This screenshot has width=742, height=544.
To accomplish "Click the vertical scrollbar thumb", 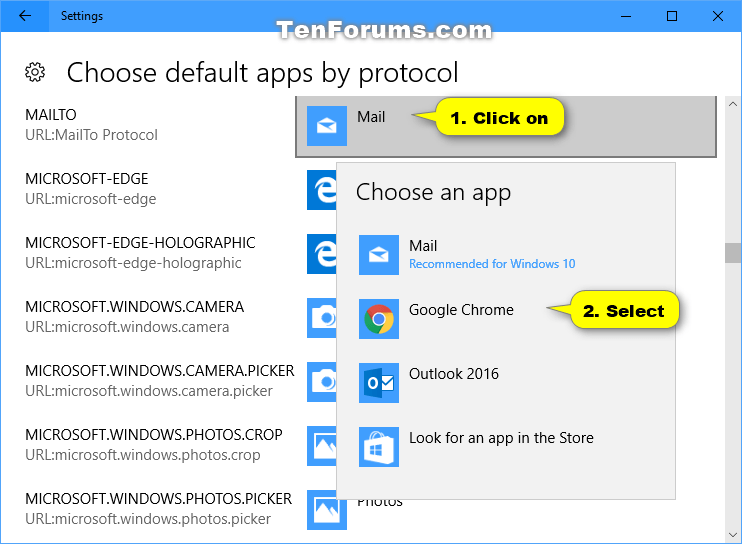I will pyautogui.click(x=733, y=253).
